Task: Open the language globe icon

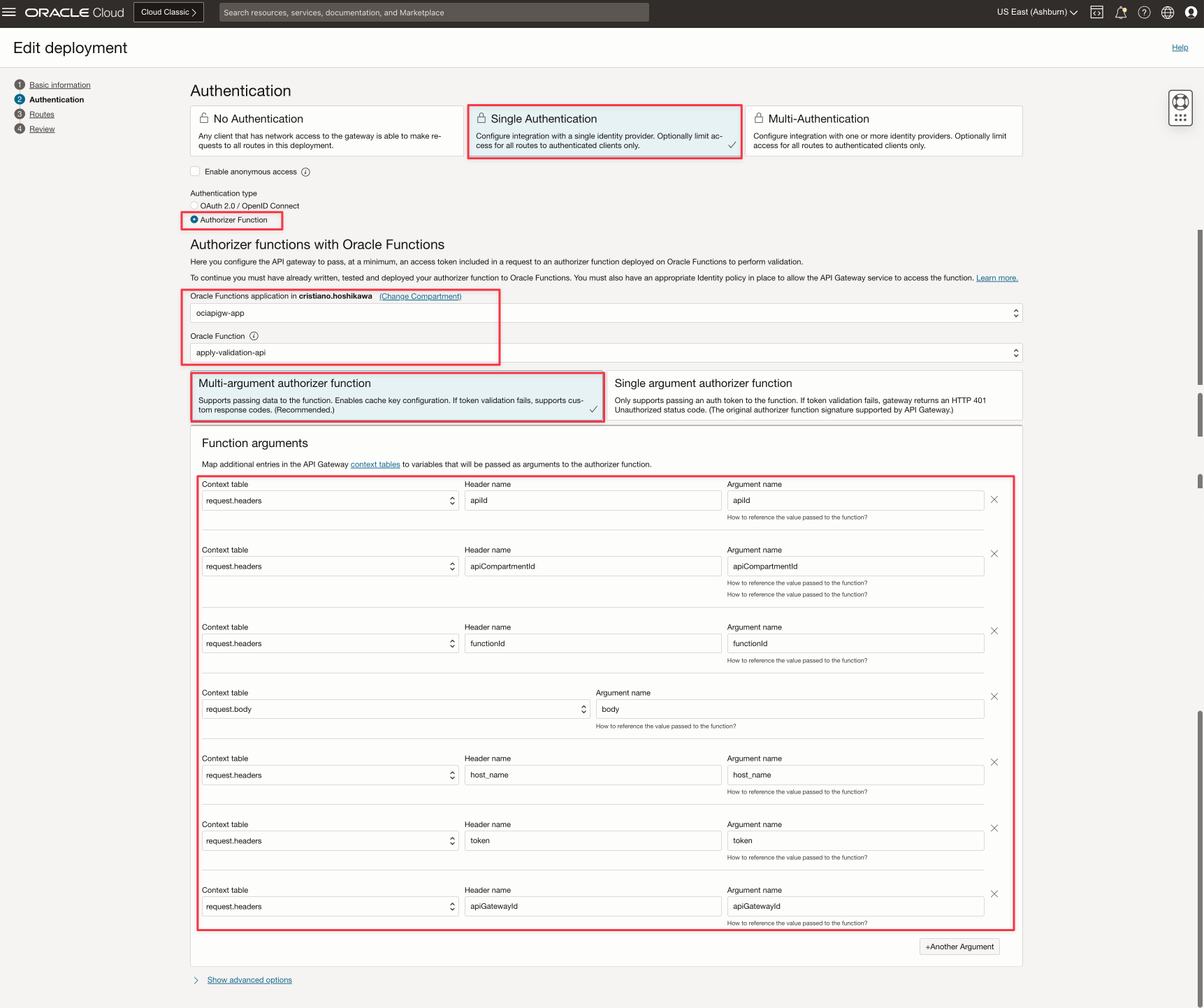Action: click(x=1167, y=13)
